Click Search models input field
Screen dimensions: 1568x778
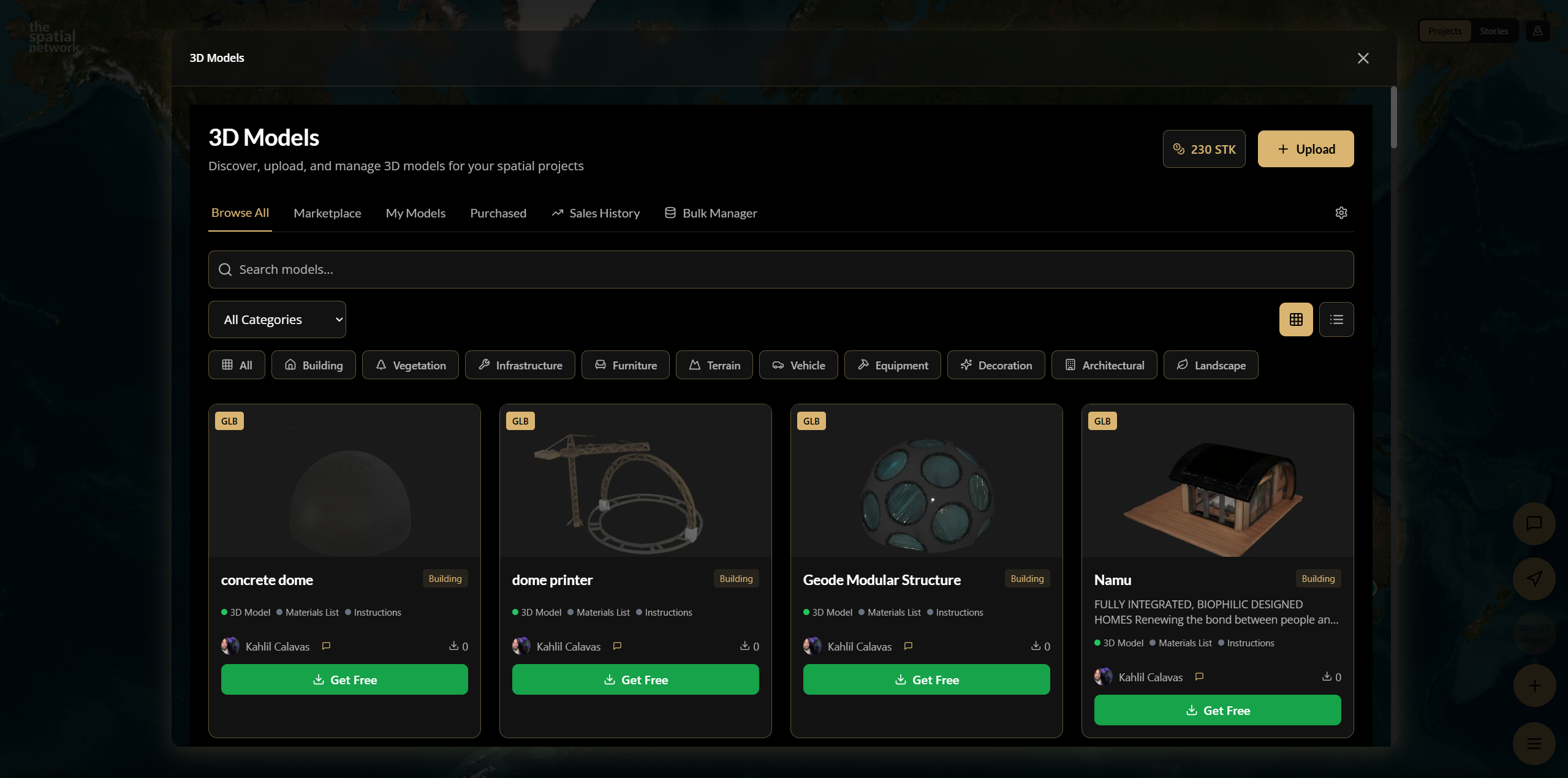point(781,270)
